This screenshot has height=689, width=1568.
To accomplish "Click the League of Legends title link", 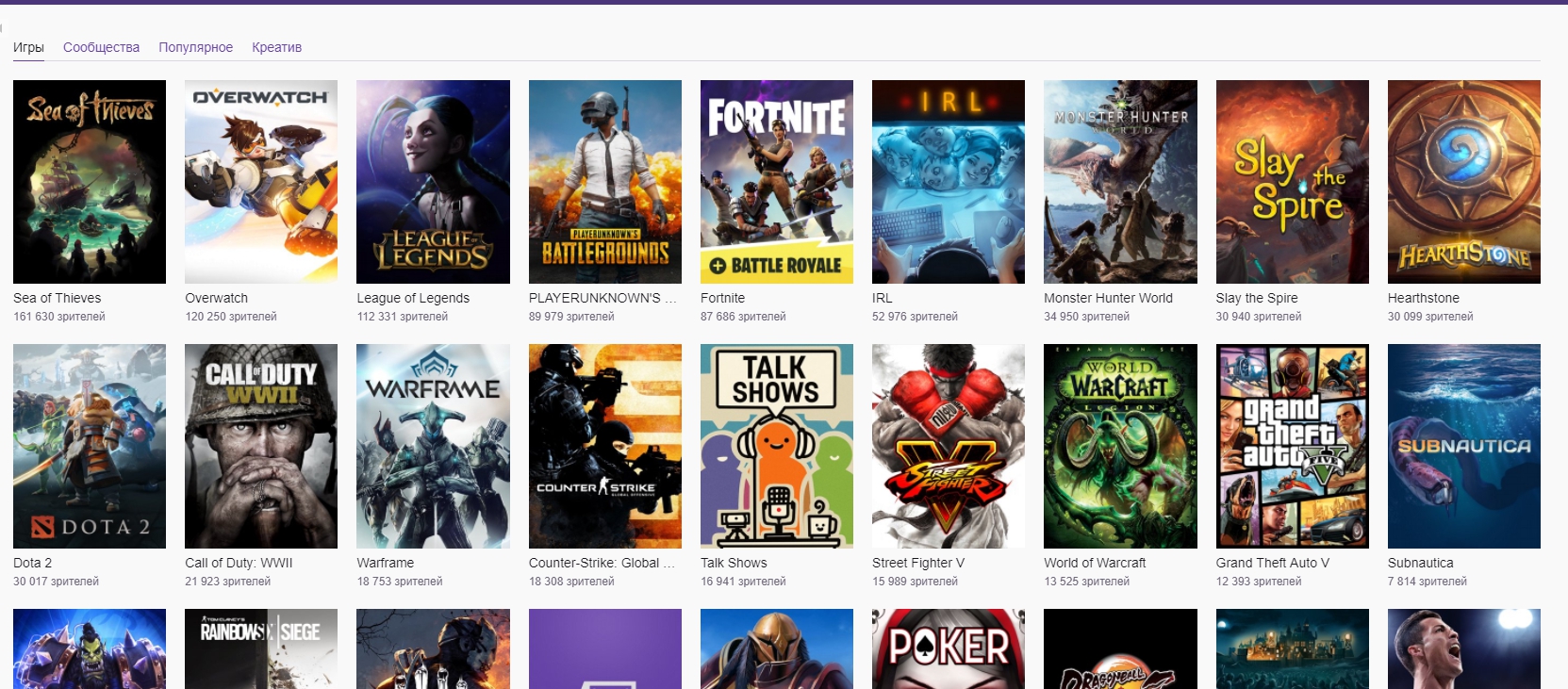I will coord(413,298).
